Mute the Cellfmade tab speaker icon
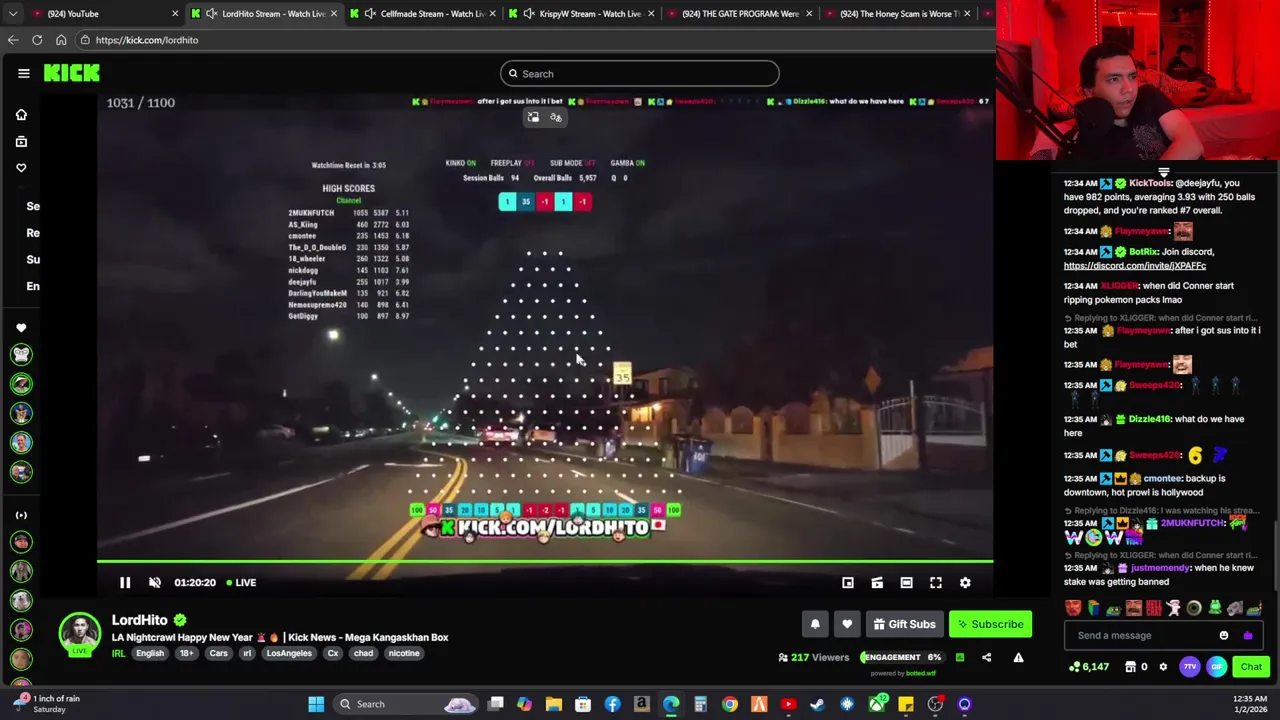This screenshot has width=1280, height=720. point(370,13)
